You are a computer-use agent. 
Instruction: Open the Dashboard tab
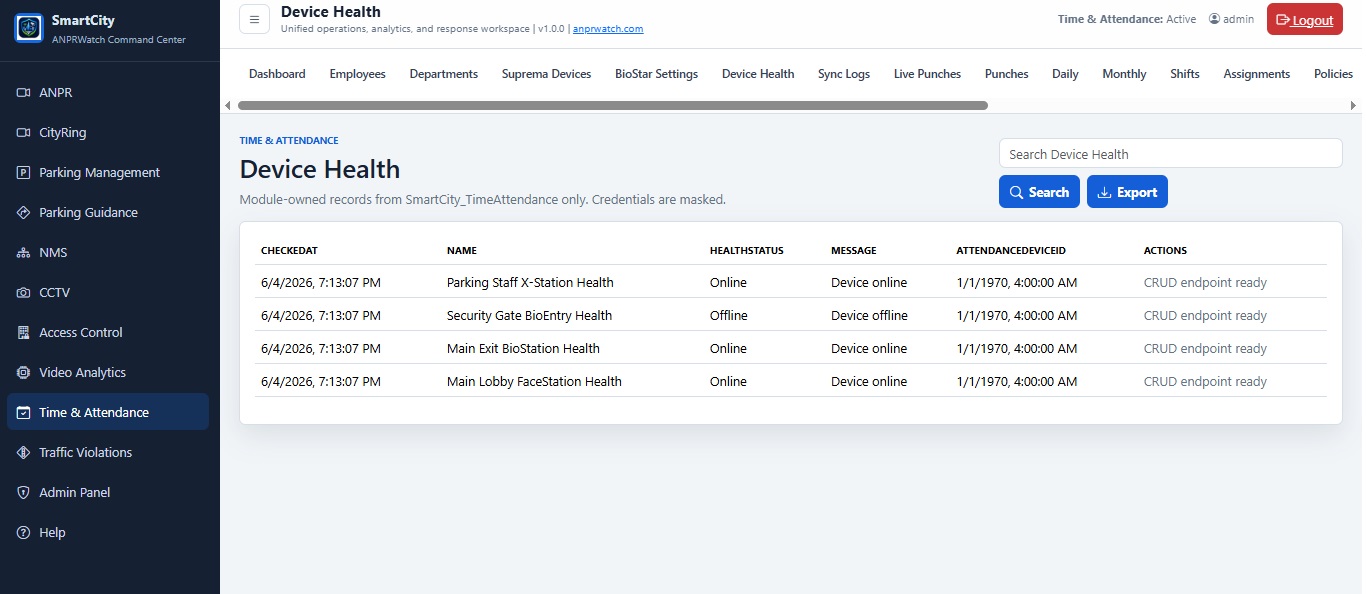coord(277,74)
